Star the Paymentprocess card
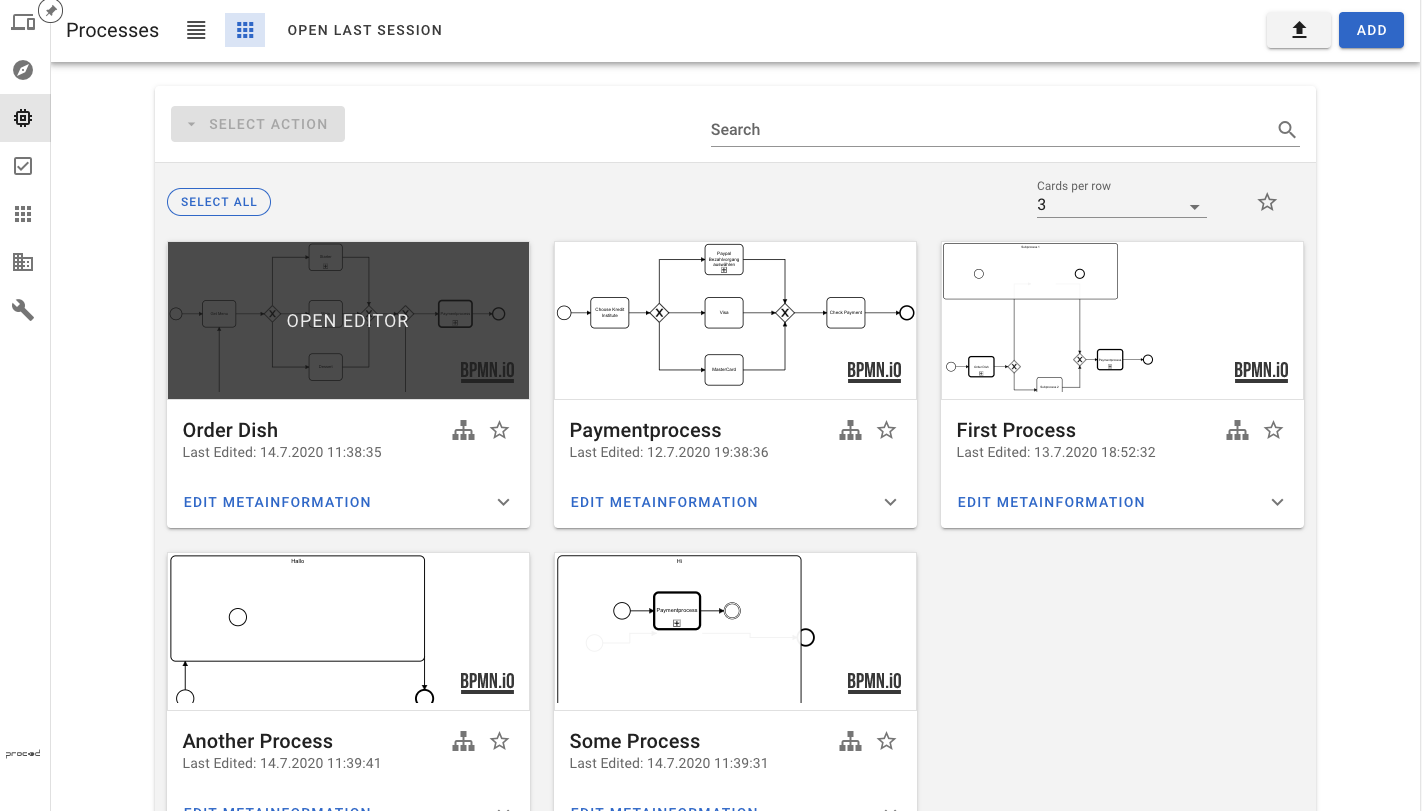1422x811 pixels. 887,431
